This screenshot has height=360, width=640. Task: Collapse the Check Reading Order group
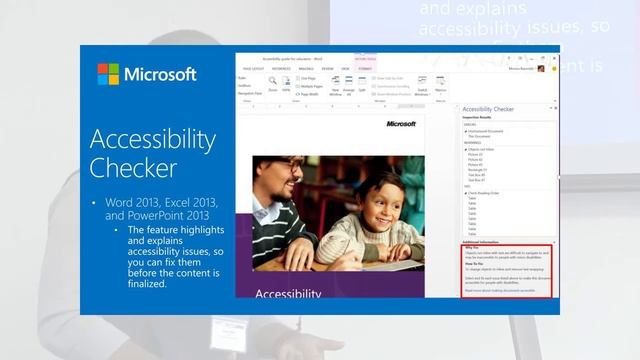point(466,193)
